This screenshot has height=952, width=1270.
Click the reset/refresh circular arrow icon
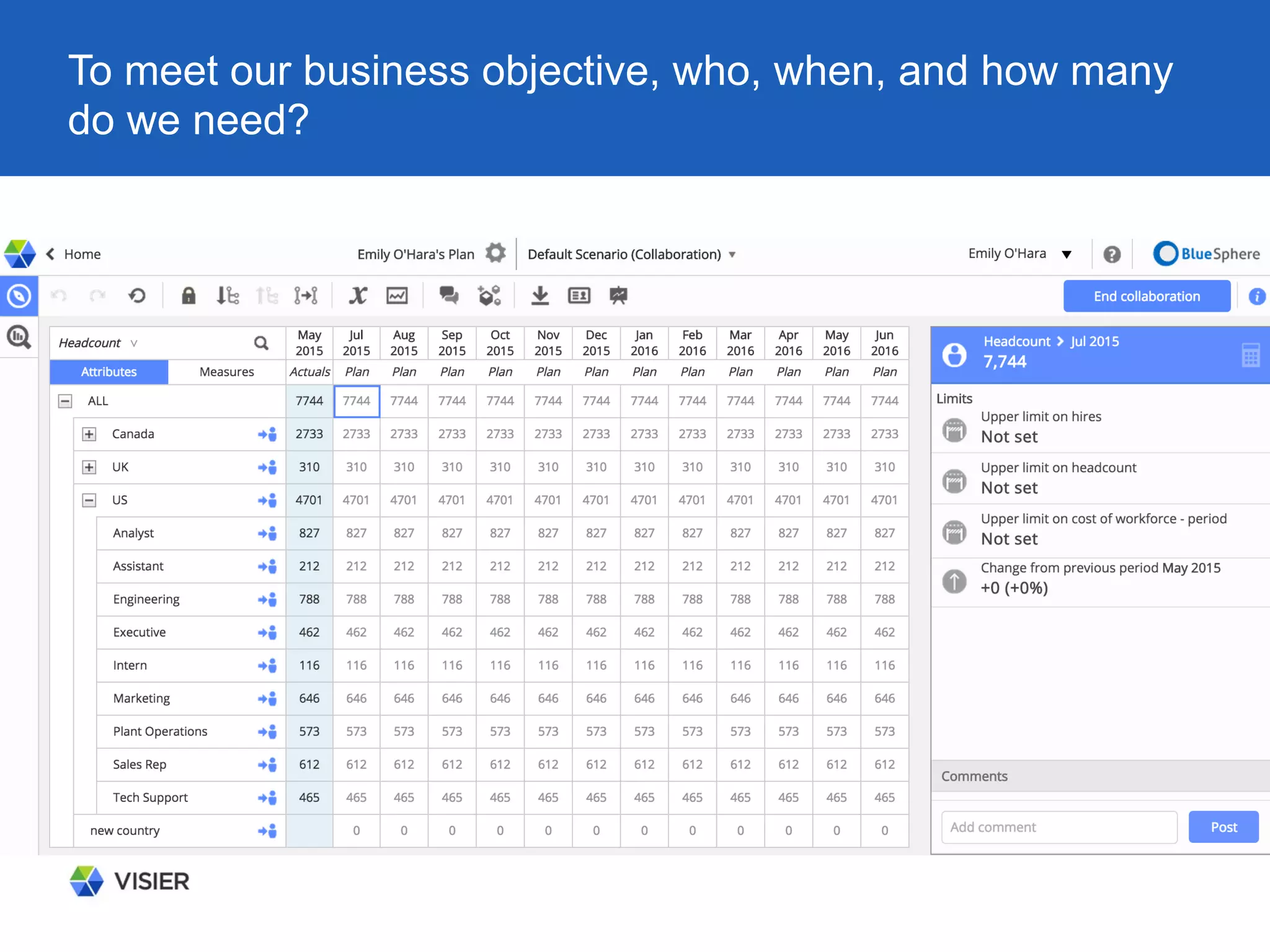click(137, 296)
